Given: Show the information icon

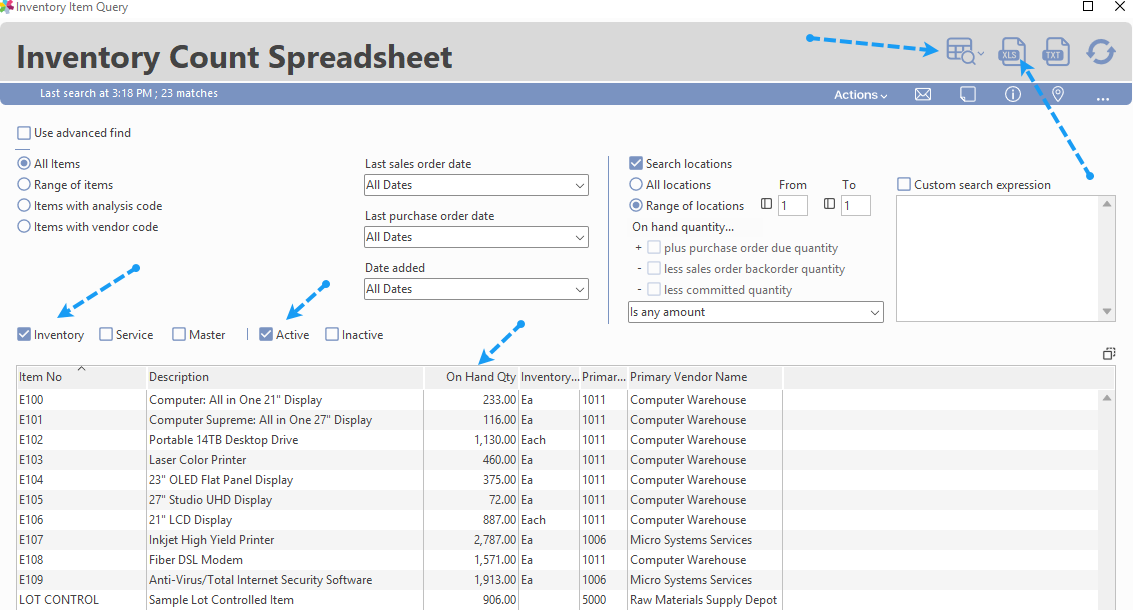Looking at the screenshot, I should coord(1013,95).
